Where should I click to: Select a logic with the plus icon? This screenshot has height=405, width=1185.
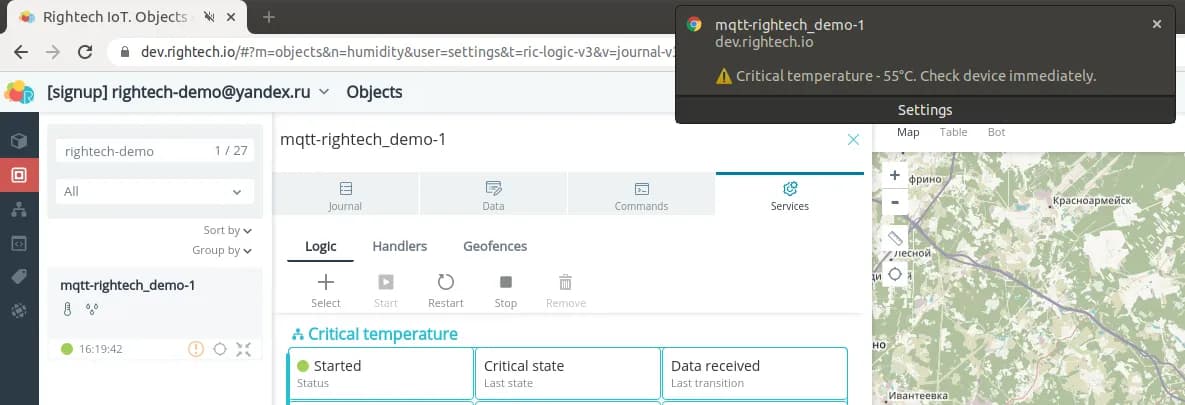tap(326, 290)
